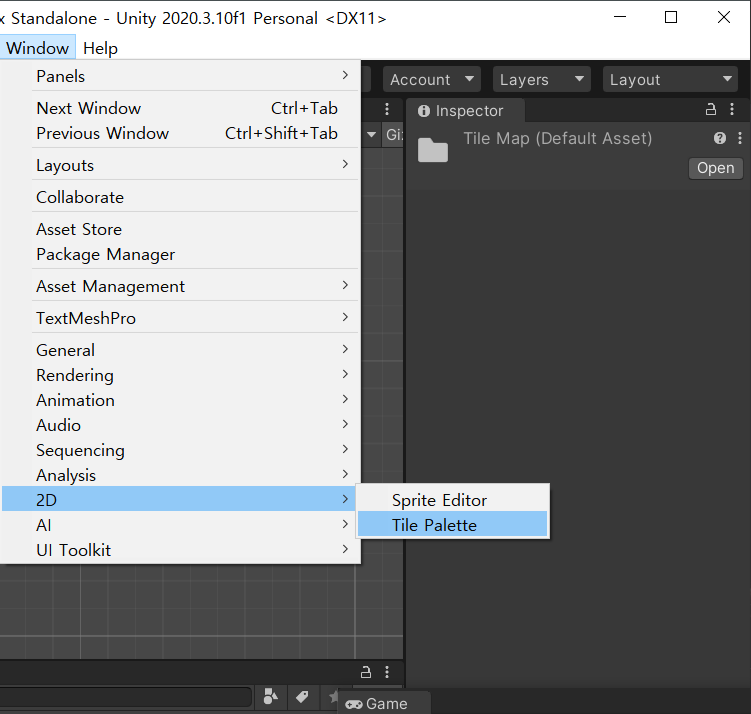Expand the Panels submenu
Viewport: 751px width, 714px height.
(x=180, y=76)
